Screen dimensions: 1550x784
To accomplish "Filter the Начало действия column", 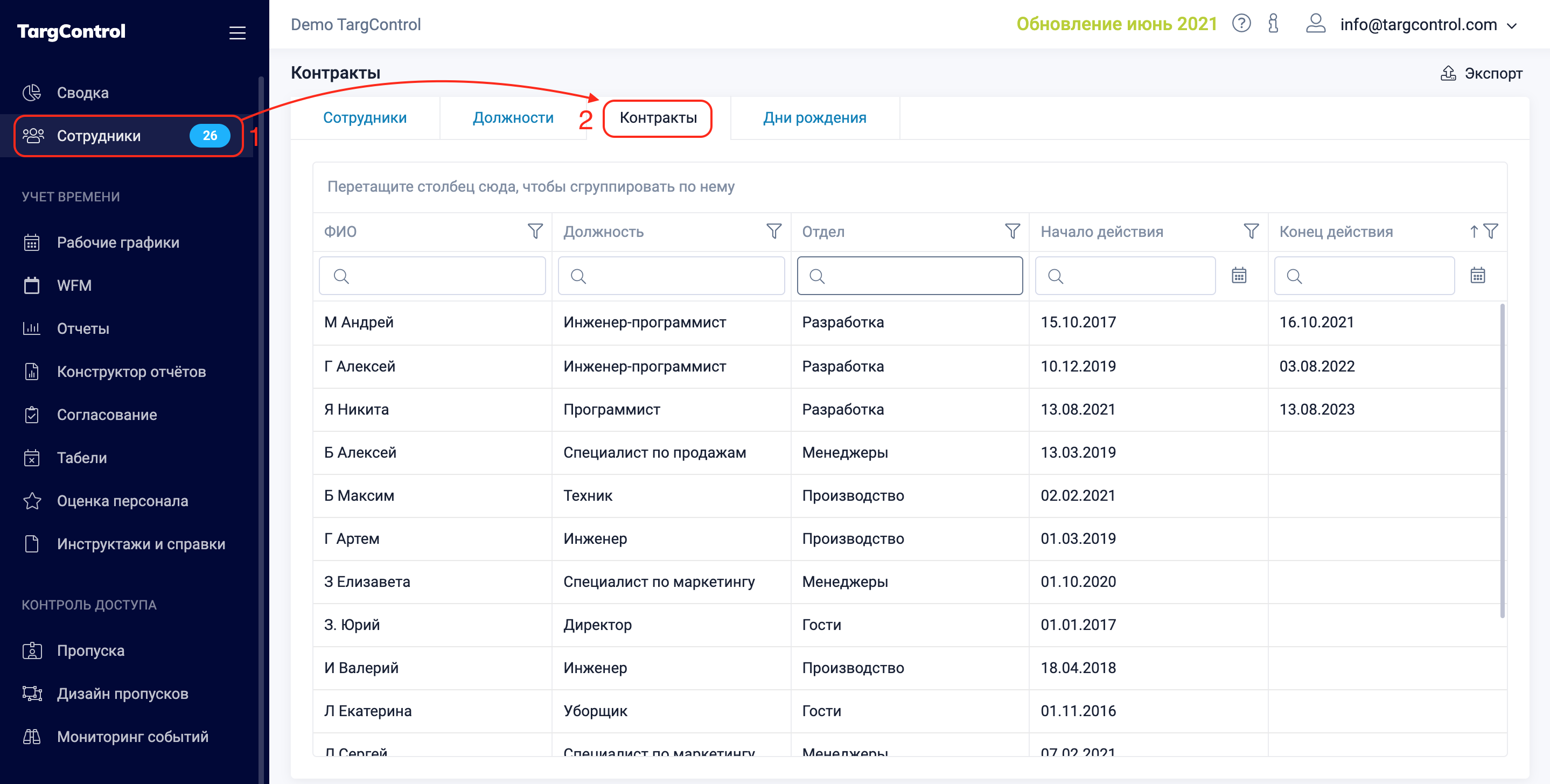I will point(1251,231).
